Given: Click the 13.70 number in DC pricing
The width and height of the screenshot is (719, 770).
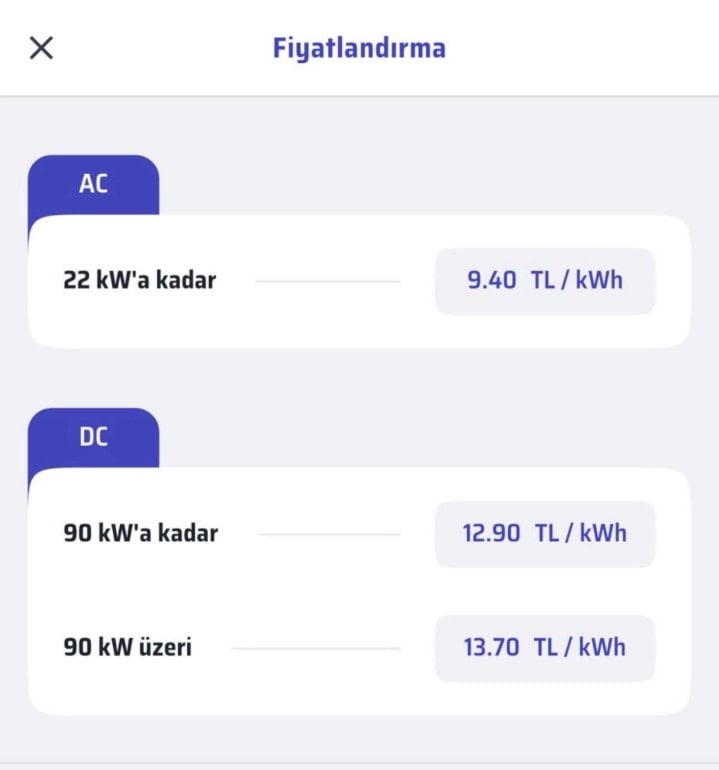Looking at the screenshot, I should 492,647.
